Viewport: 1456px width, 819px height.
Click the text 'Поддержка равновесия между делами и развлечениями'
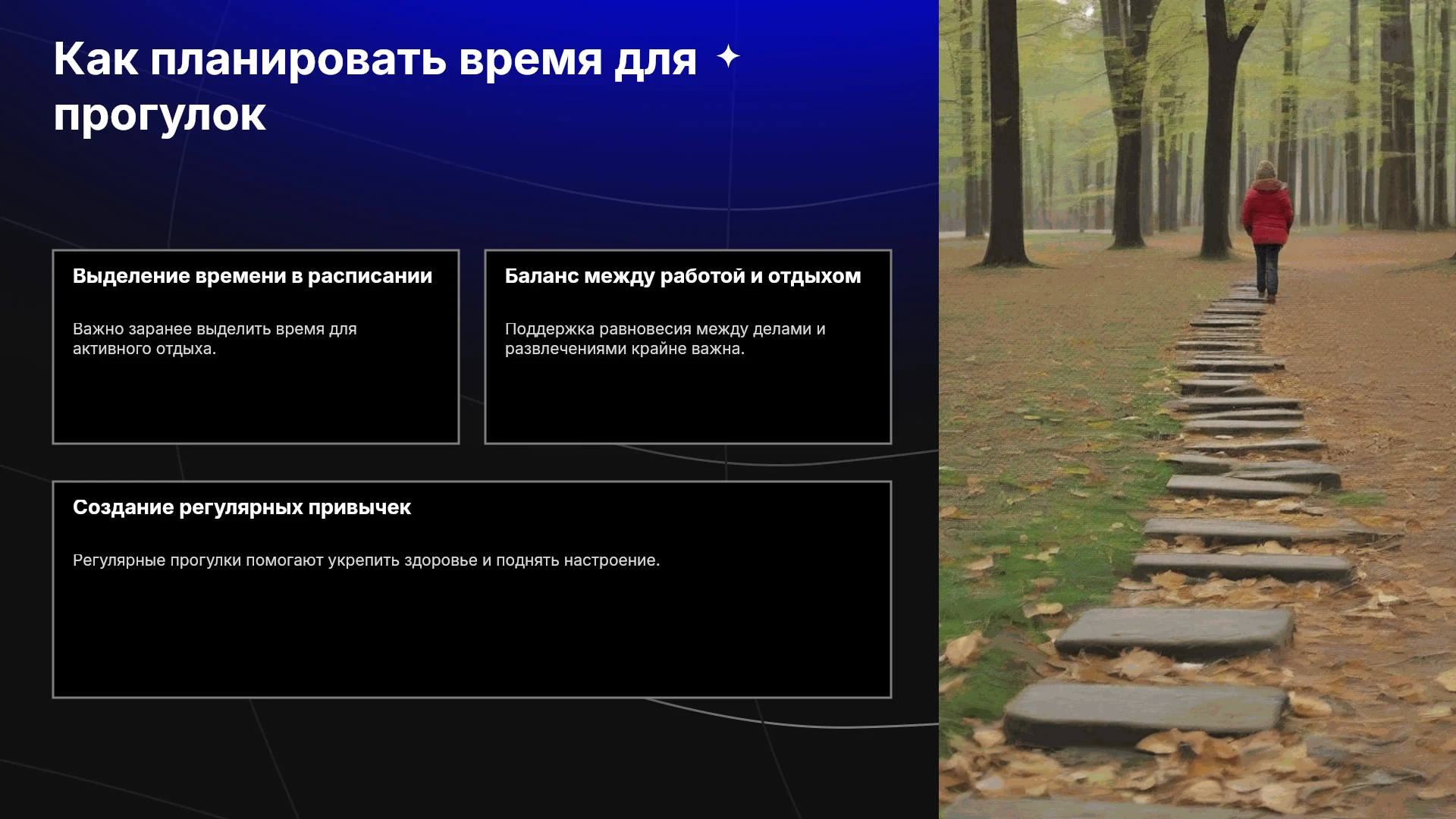click(x=665, y=339)
